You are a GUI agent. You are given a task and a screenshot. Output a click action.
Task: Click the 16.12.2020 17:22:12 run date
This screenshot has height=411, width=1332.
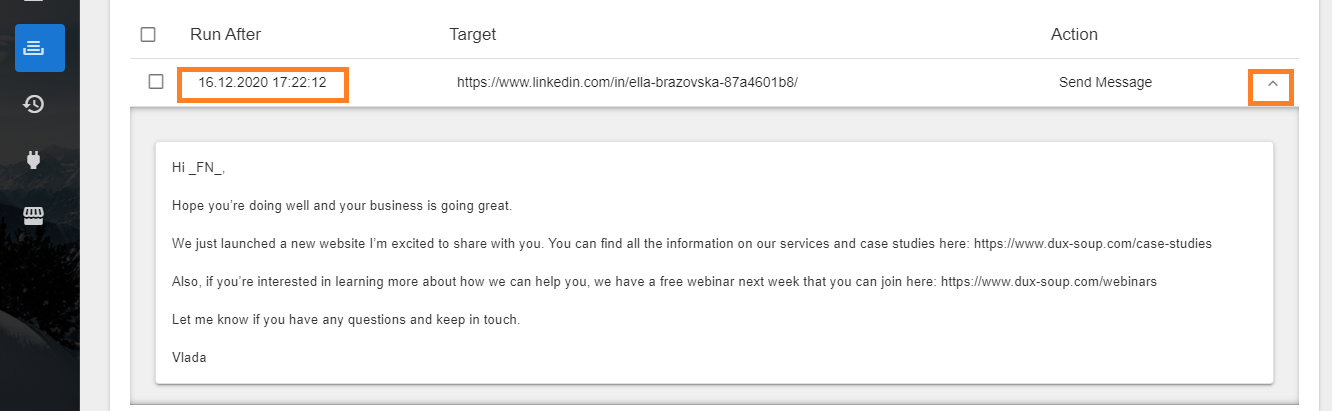[262, 83]
